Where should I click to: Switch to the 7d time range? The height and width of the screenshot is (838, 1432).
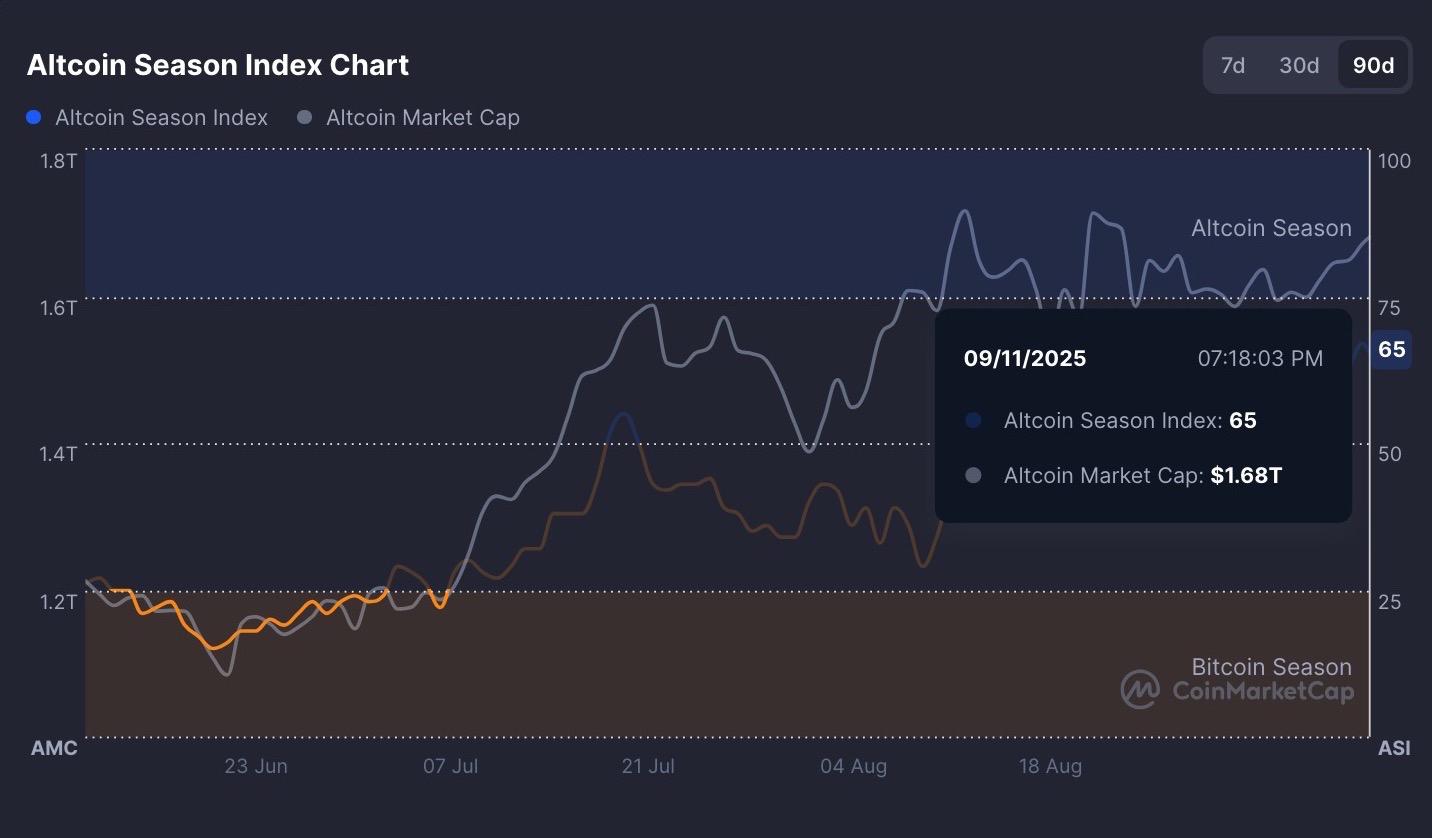tap(1232, 65)
